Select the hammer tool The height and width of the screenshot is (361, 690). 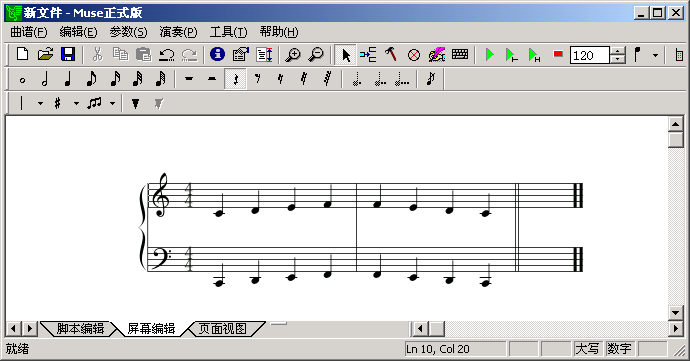391,55
